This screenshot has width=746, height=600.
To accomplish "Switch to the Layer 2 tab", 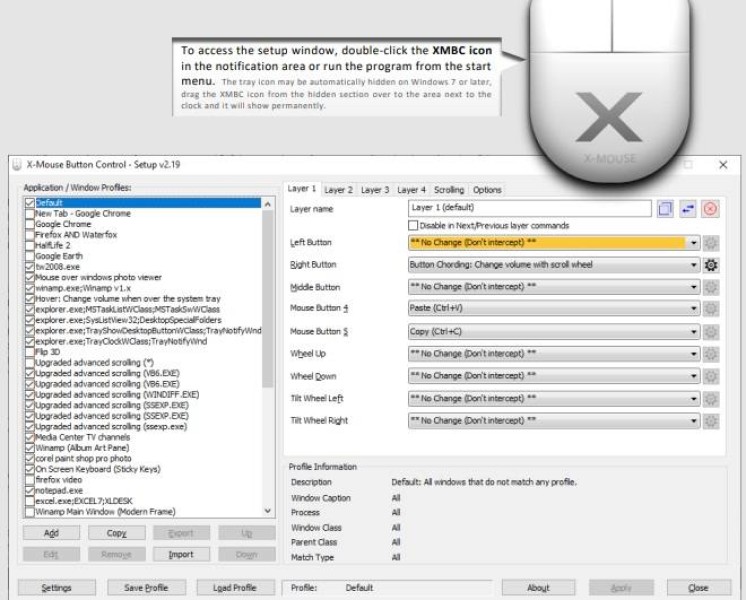I will tap(338, 190).
